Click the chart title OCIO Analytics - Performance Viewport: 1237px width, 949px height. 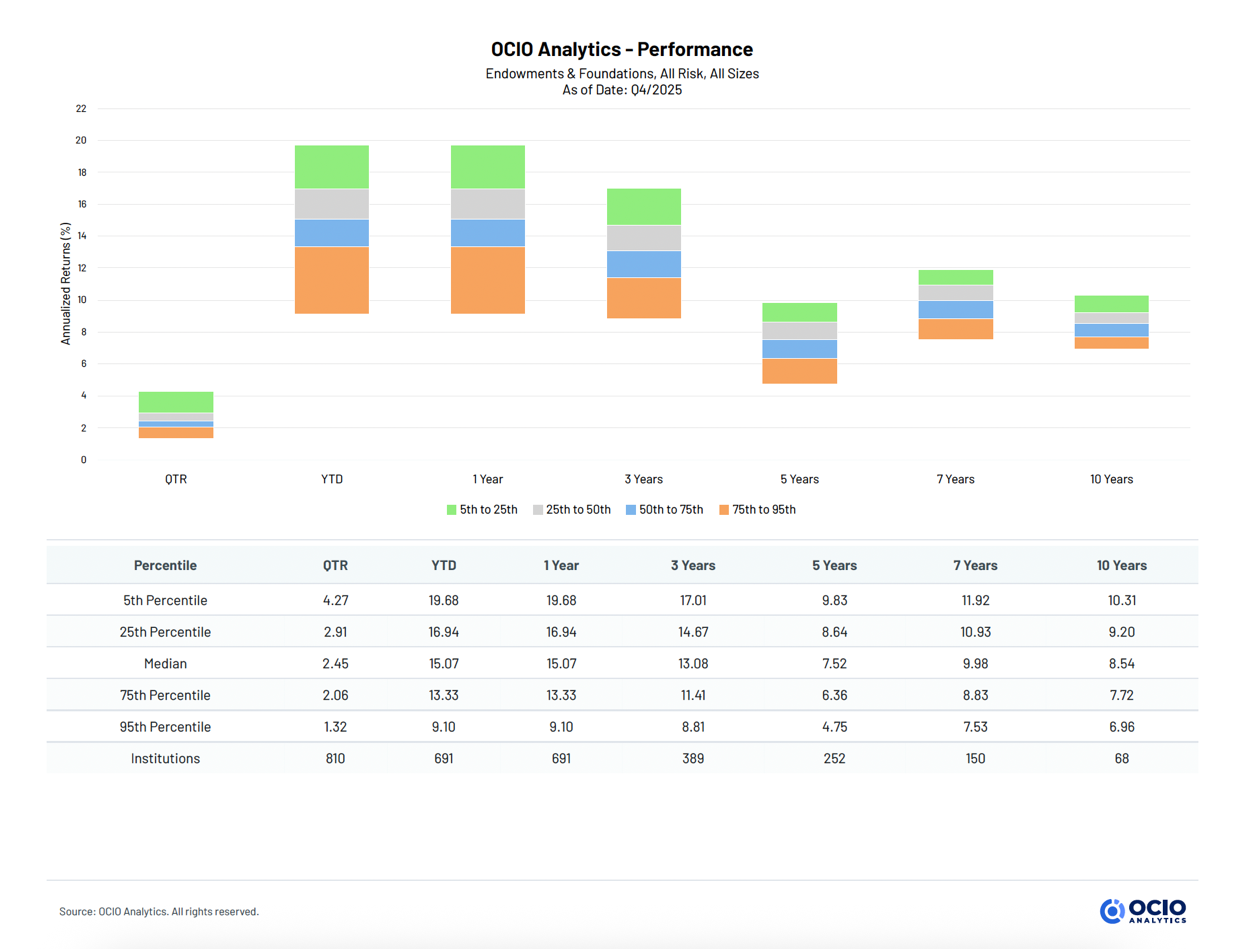[618, 48]
